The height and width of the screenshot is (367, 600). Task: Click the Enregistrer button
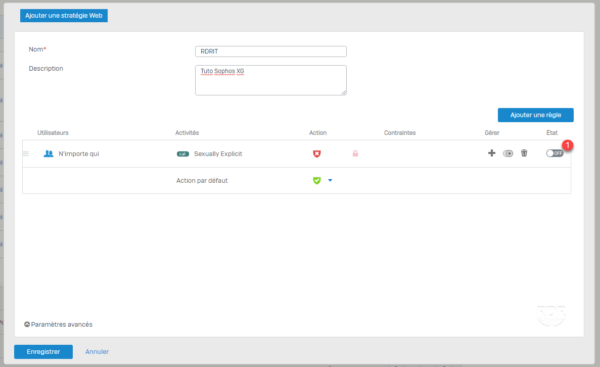pyautogui.click(x=43, y=352)
